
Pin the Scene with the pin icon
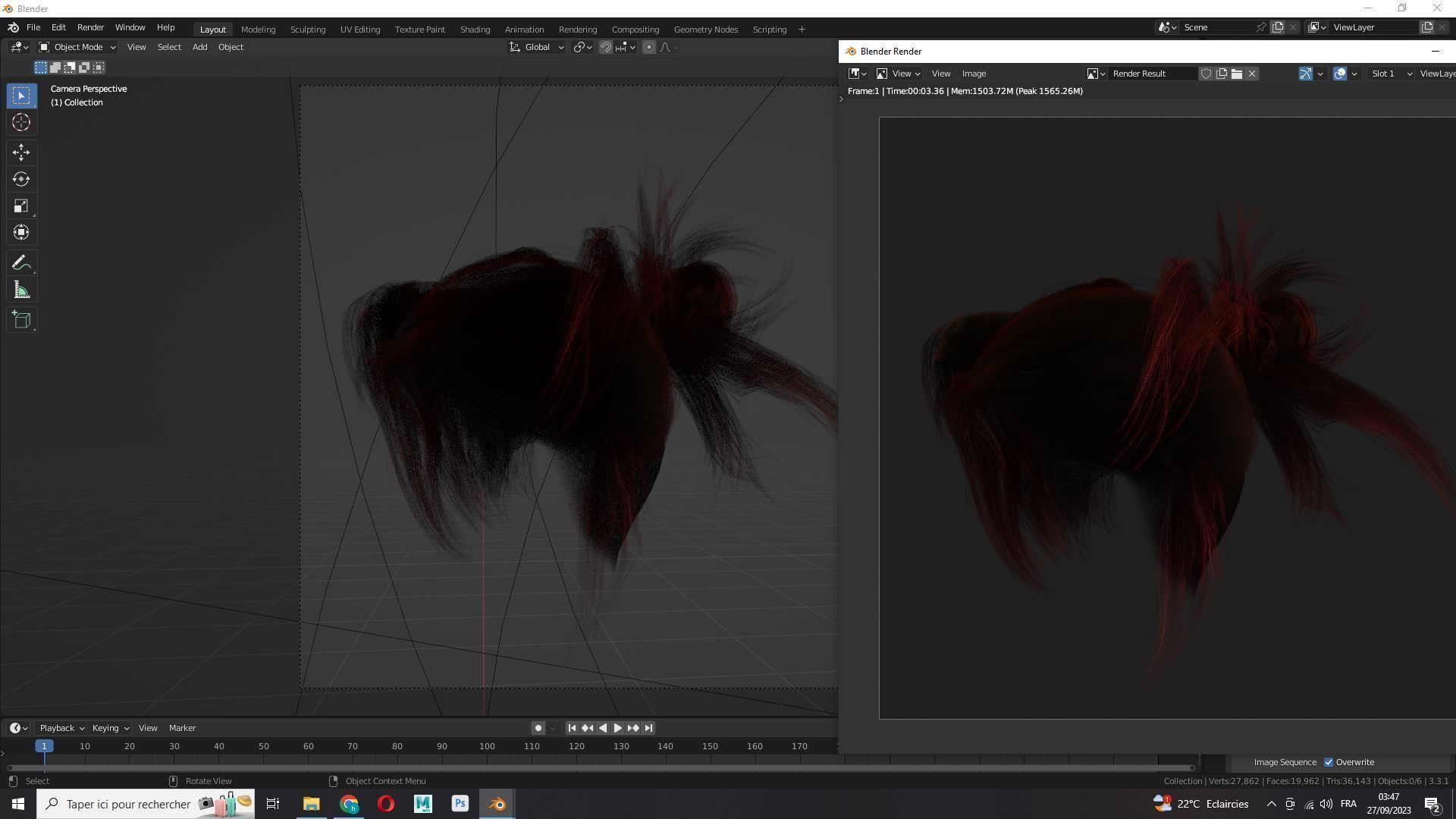(x=1261, y=27)
